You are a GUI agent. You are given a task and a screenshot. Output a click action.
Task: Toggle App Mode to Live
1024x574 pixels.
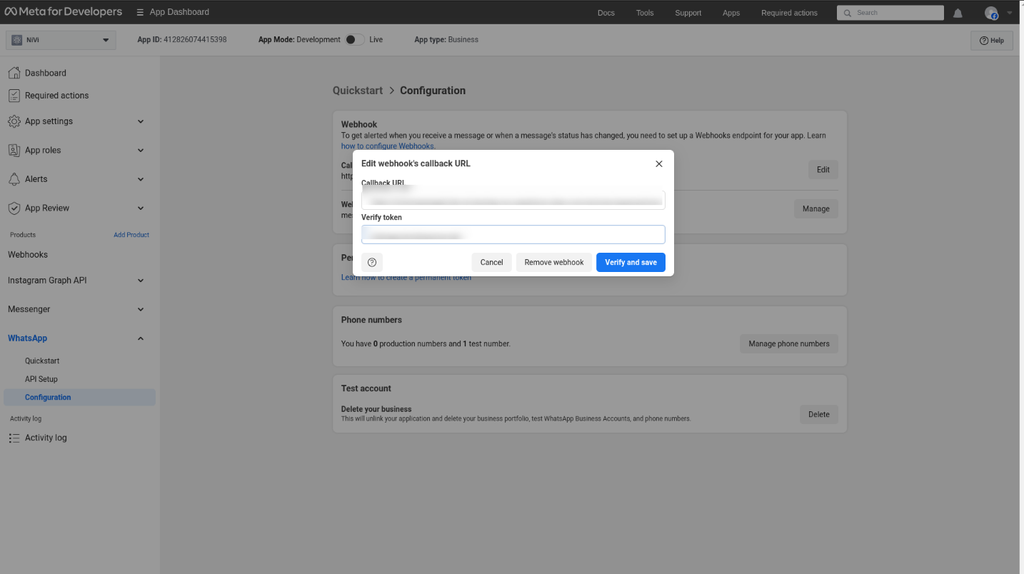coord(354,40)
